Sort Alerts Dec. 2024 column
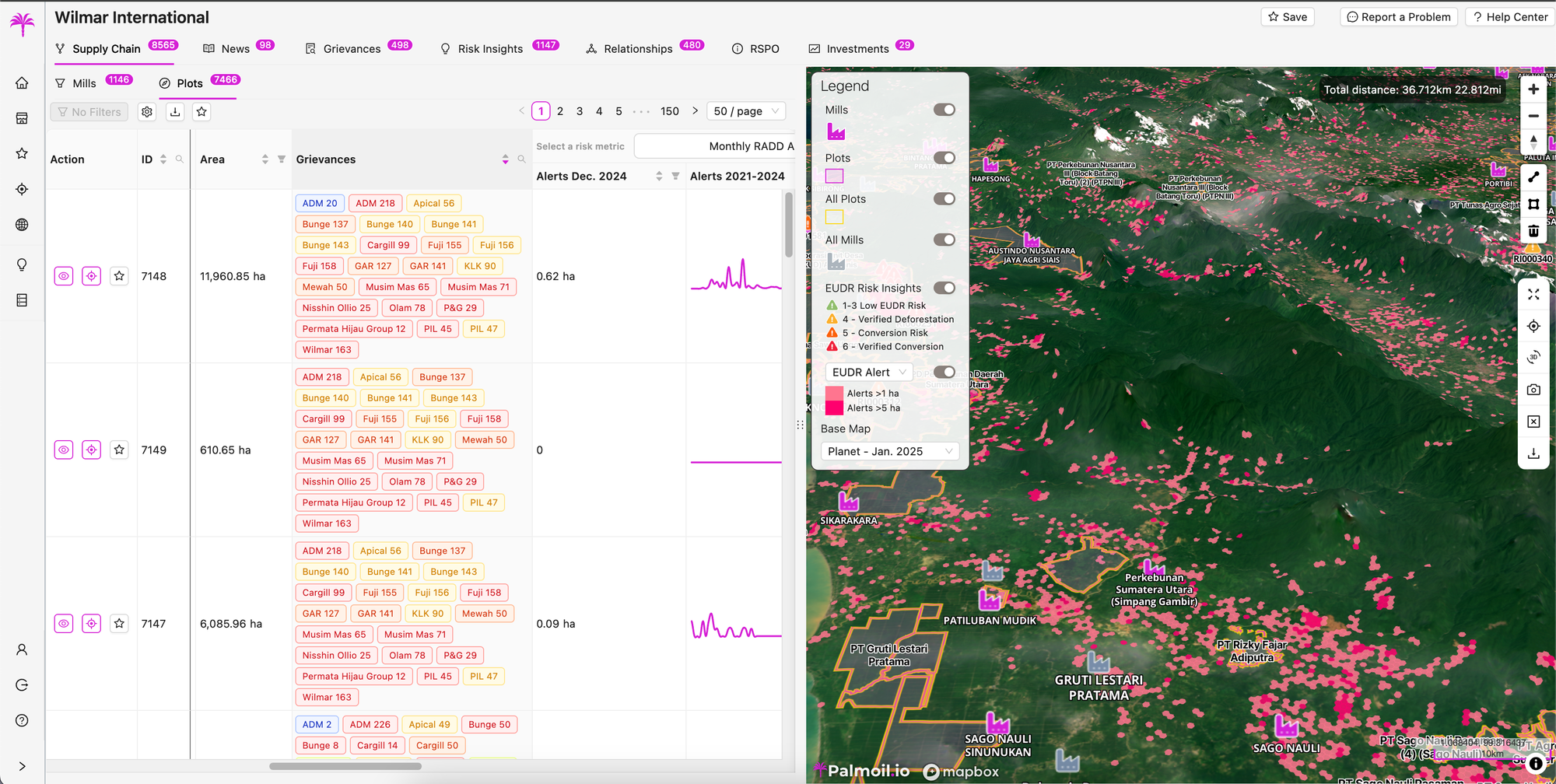 point(659,177)
